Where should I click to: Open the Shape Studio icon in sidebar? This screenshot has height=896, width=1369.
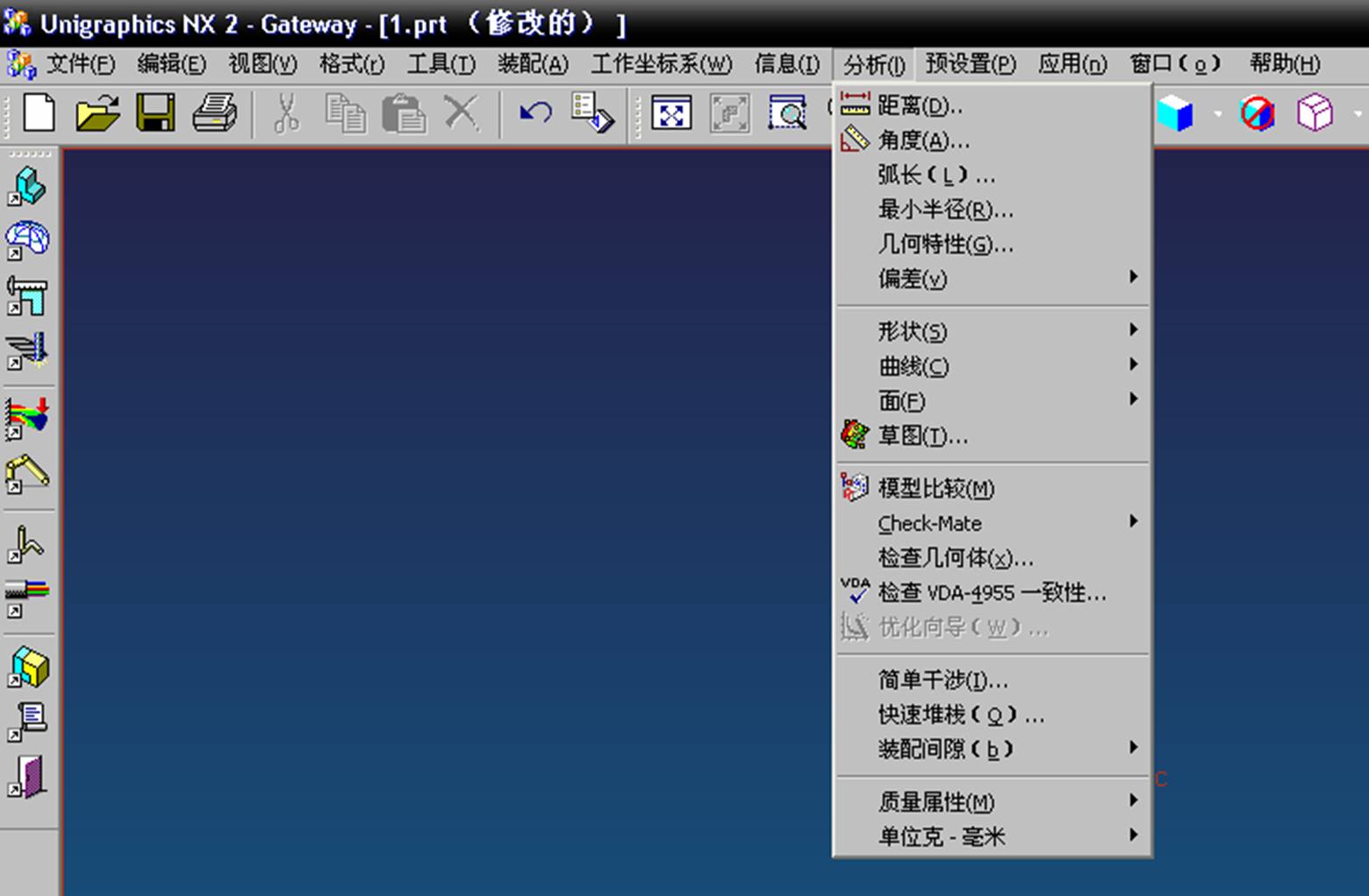click(28, 240)
